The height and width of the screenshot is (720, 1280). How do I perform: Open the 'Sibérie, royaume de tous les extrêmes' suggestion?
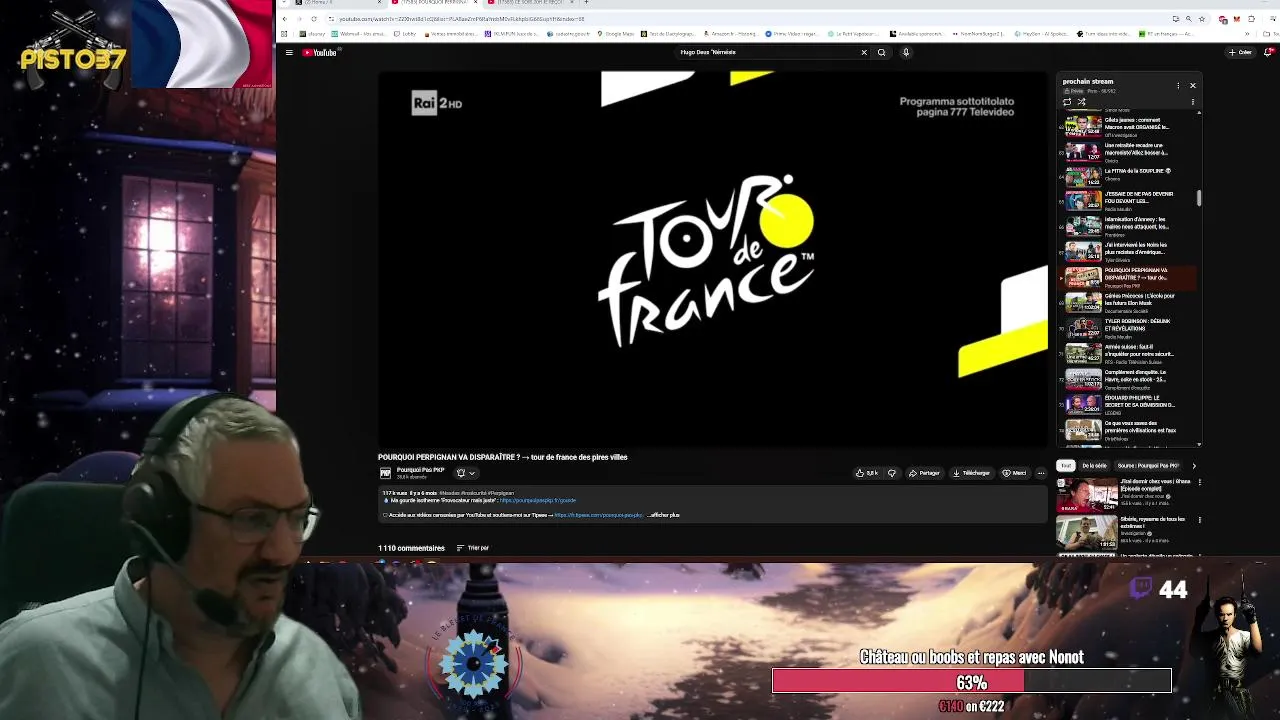tap(1125, 531)
